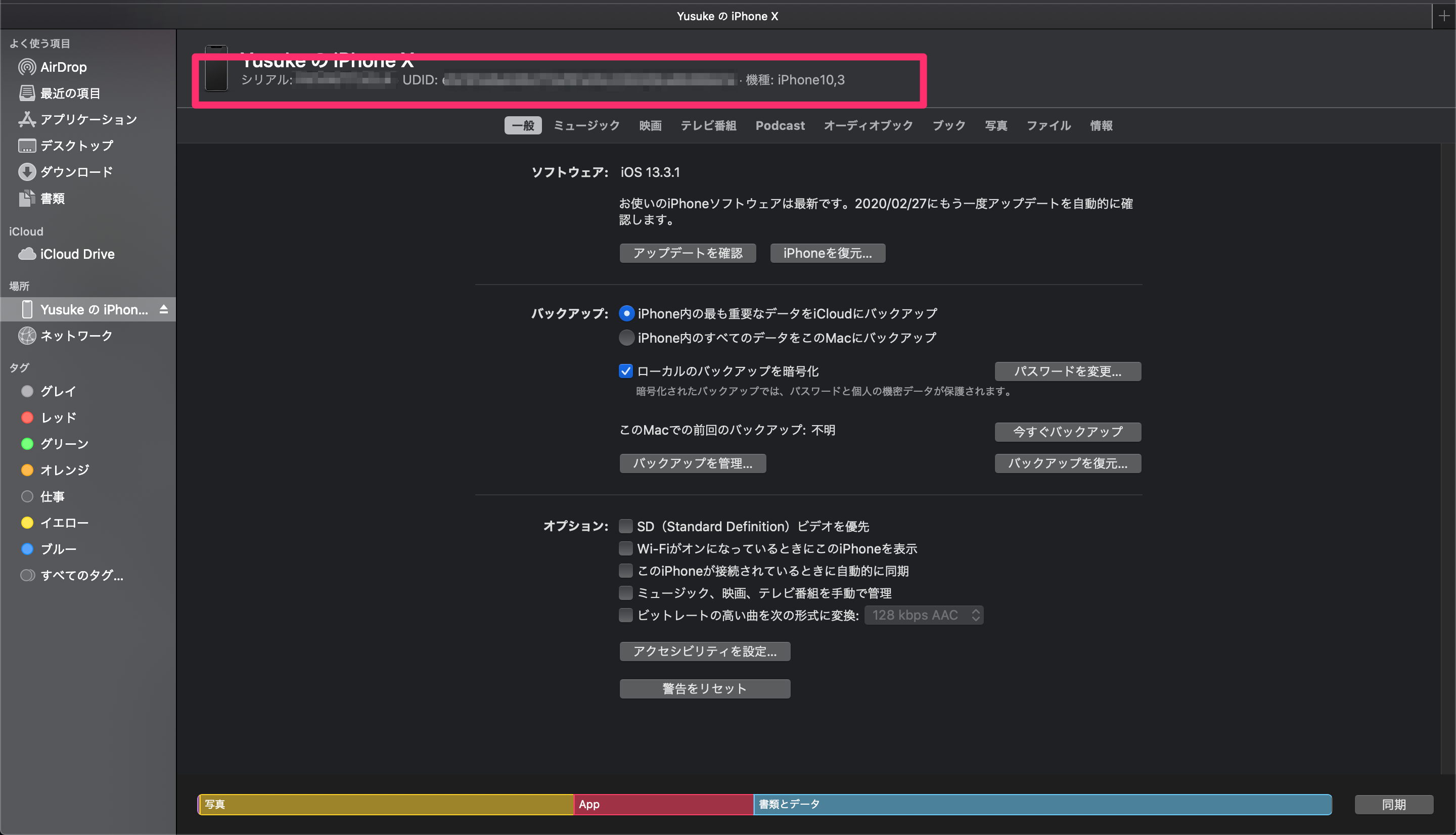Enable manual management of music, movies, TV

point(626,593)
